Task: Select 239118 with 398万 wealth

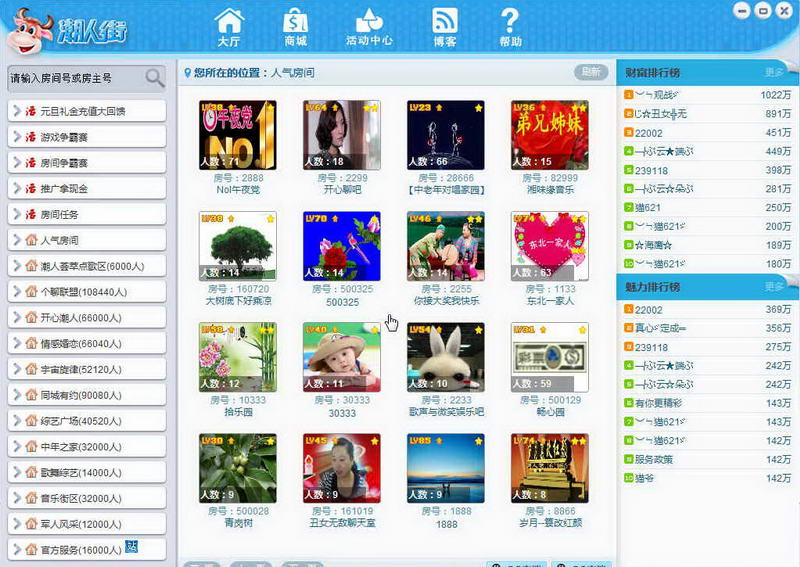Action: click(707, 170)
